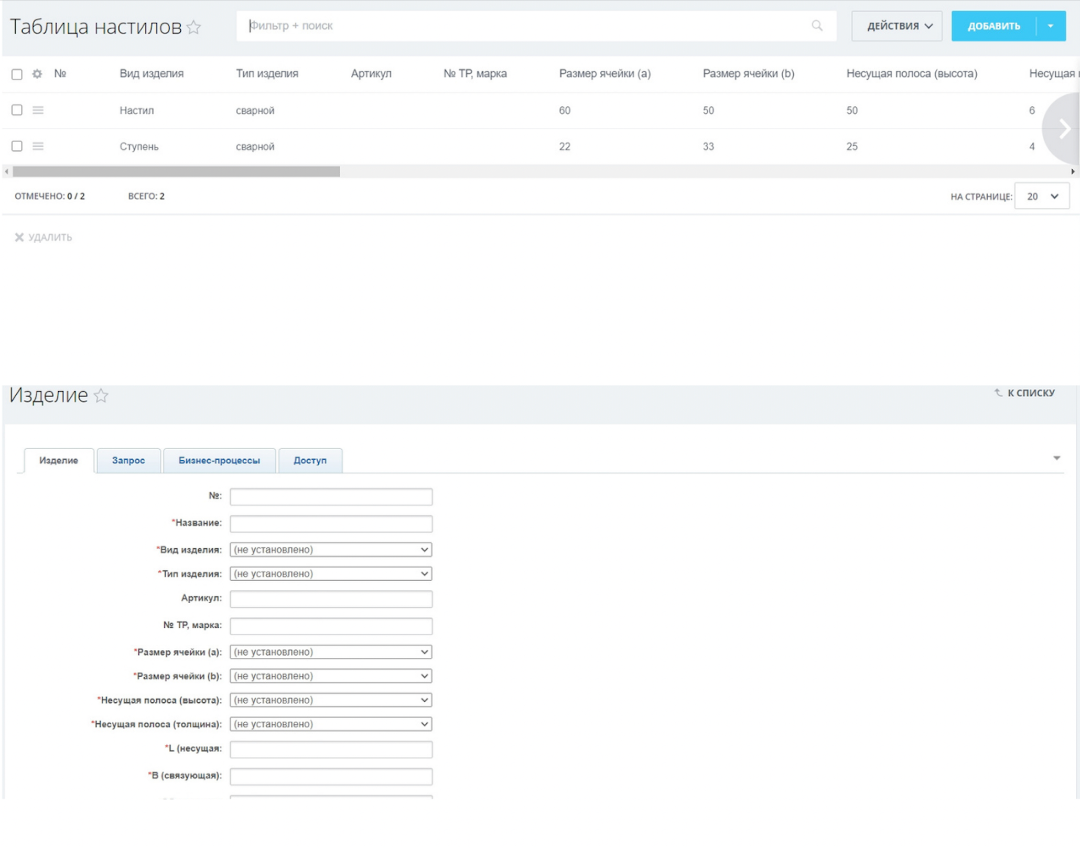Expand the НА СТРАНИЦЕ page size selector
This screenshot has height=848, width=1080.
click(1041, 196)
